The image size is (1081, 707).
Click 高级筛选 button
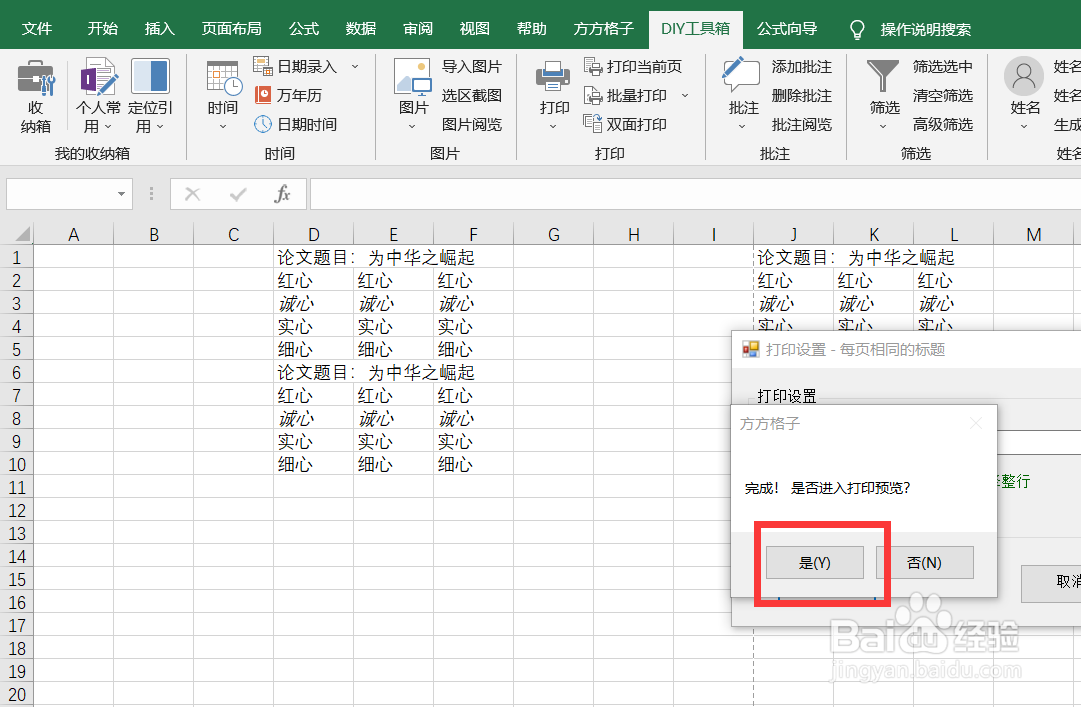point(943,125)
